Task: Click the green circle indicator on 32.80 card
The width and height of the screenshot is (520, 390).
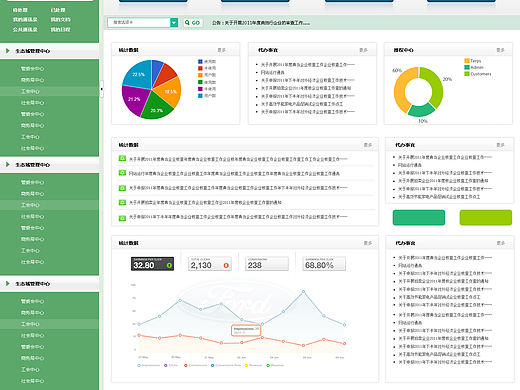Action: [169, 265]
